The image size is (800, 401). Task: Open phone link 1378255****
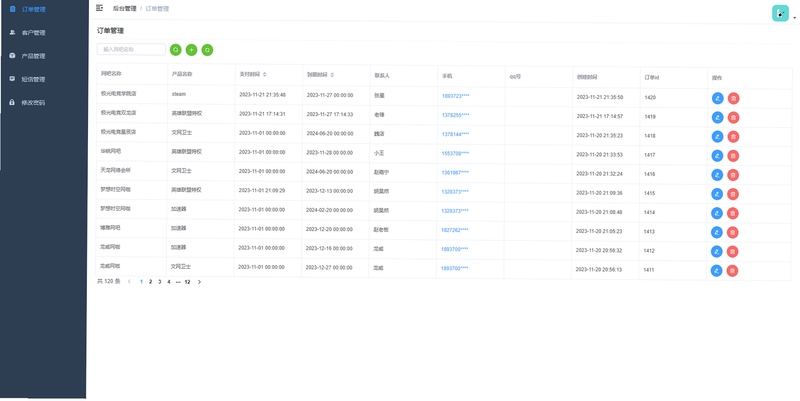pos(456,115)
